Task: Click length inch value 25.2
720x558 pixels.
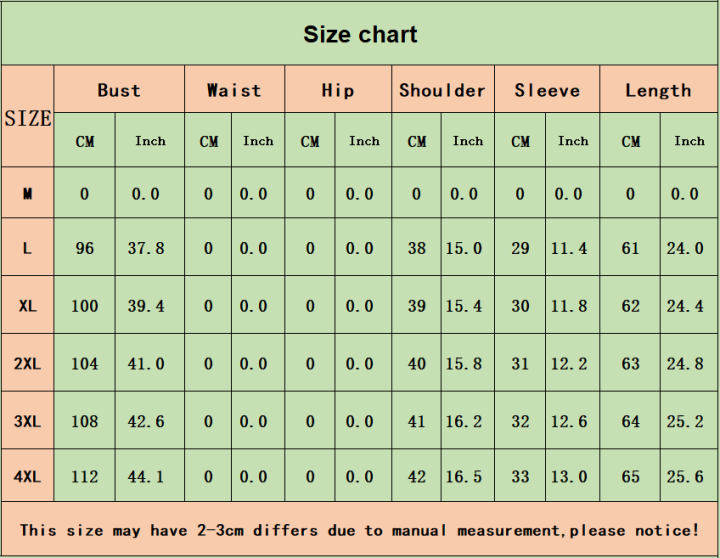Action: (x=685, y=421)
